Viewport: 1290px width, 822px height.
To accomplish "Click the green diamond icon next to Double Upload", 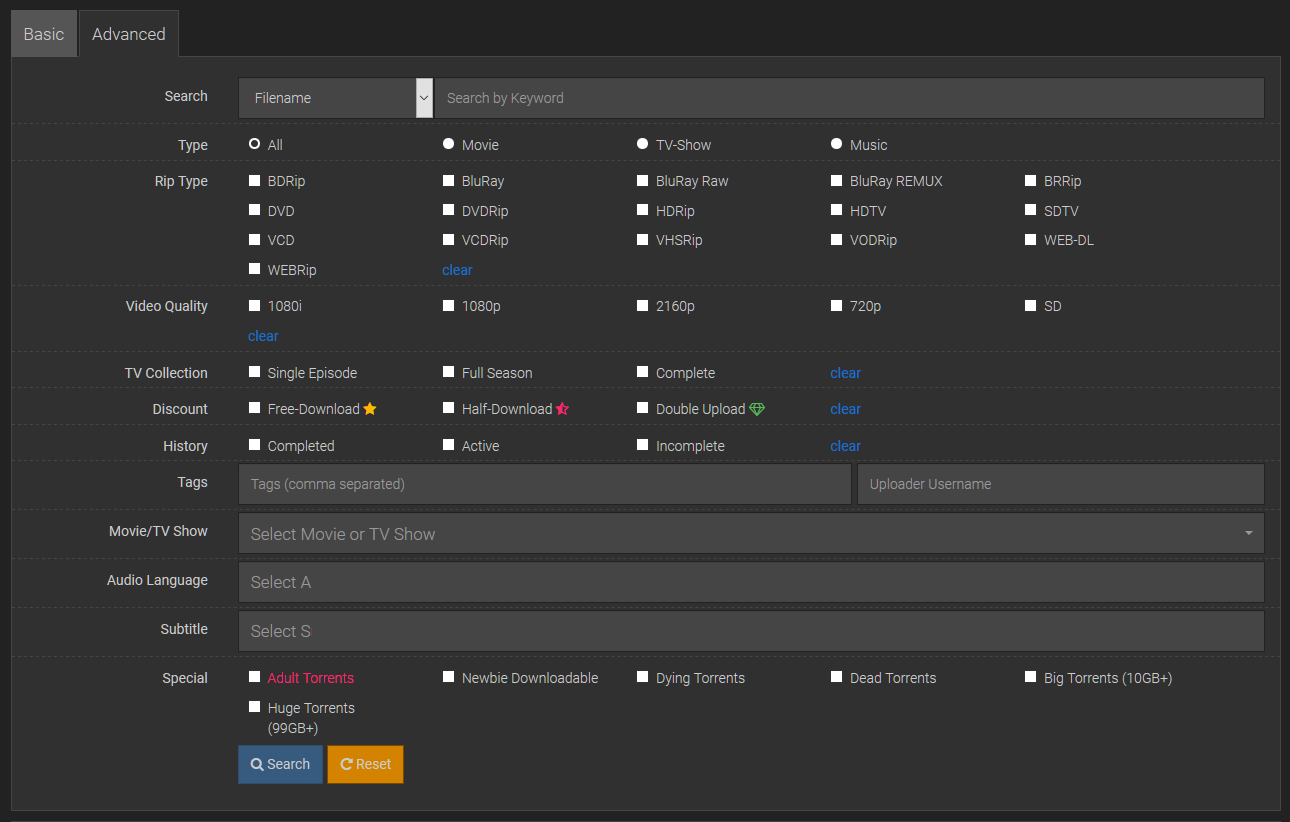I will [757, 408].
